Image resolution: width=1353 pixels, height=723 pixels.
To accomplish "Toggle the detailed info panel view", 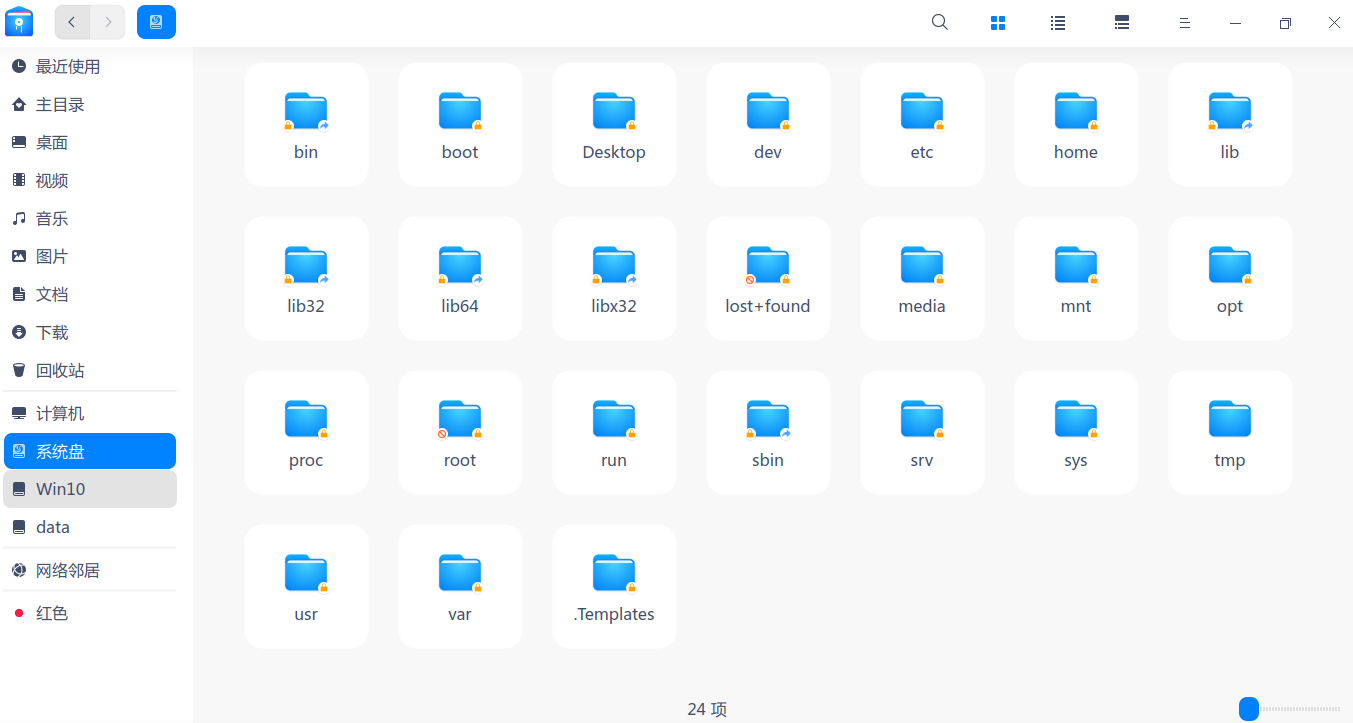I will pyautogui.click(x=1121, y=22).
